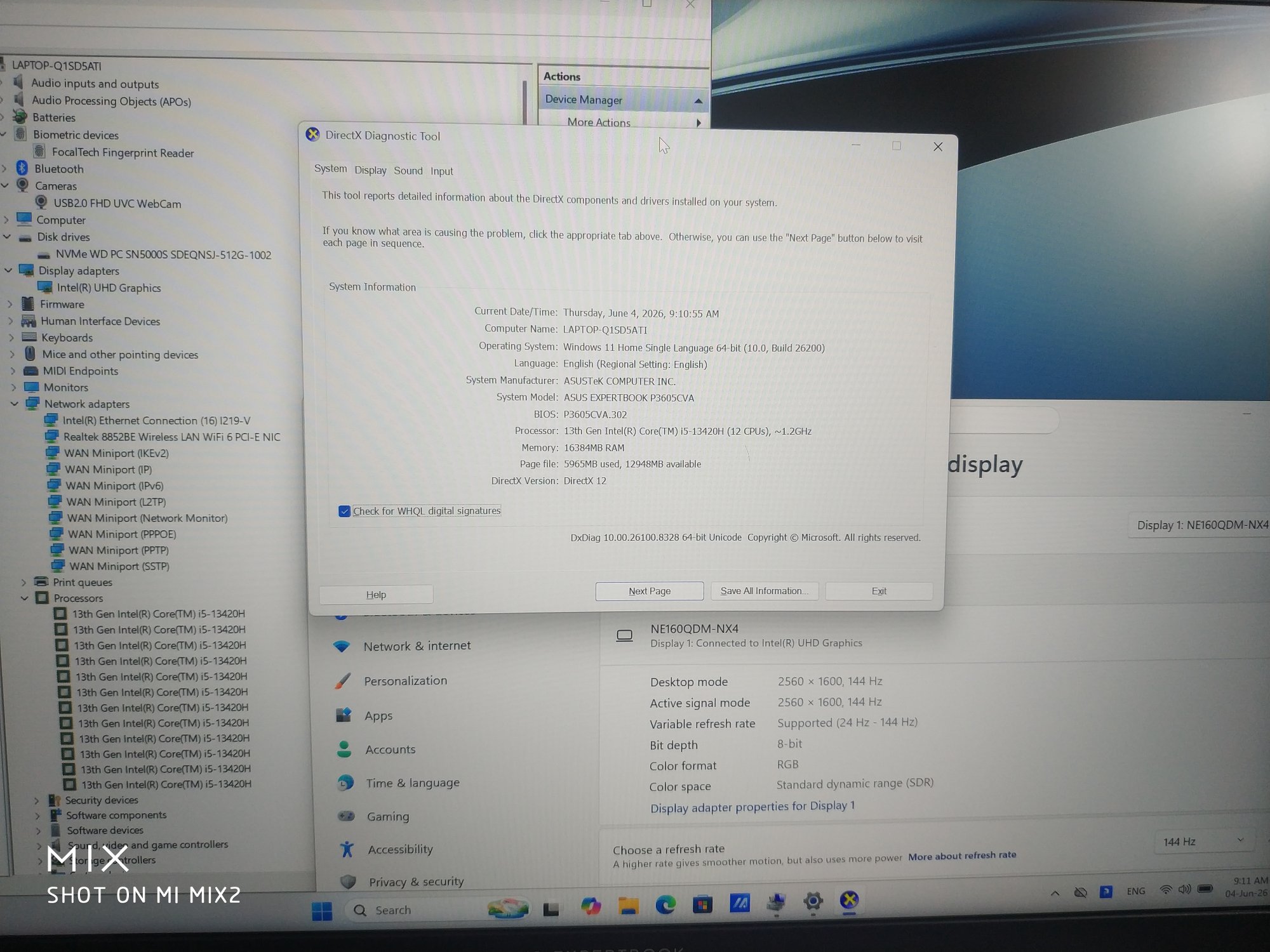Click the Exit button in DxDiag
Screen dimensions: 1270x952
[x=879, y=591]
